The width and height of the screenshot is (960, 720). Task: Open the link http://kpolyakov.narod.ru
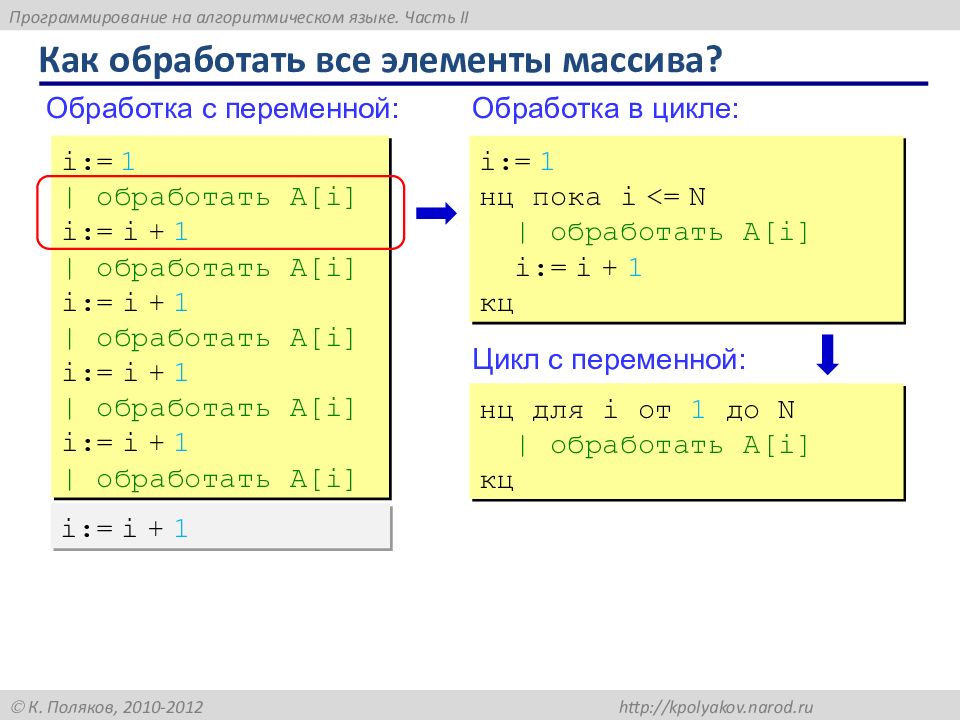[716, 707]
